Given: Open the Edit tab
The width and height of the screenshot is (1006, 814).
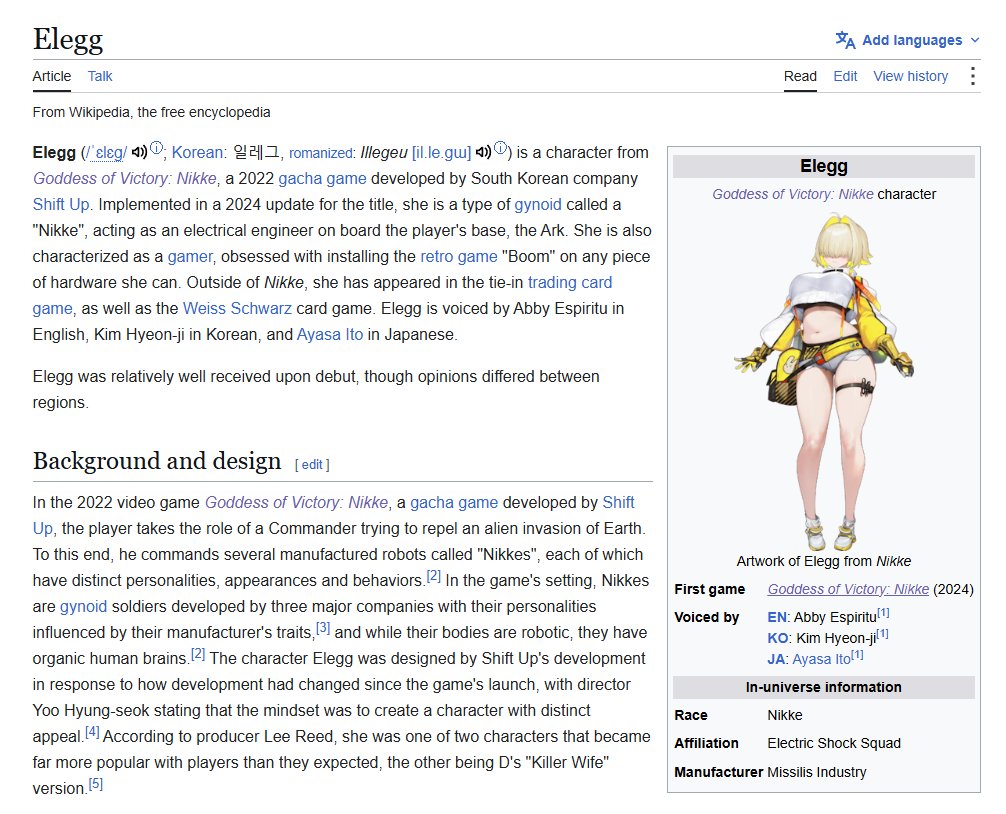Looking at the screenshot, I should tap(845, 76).
